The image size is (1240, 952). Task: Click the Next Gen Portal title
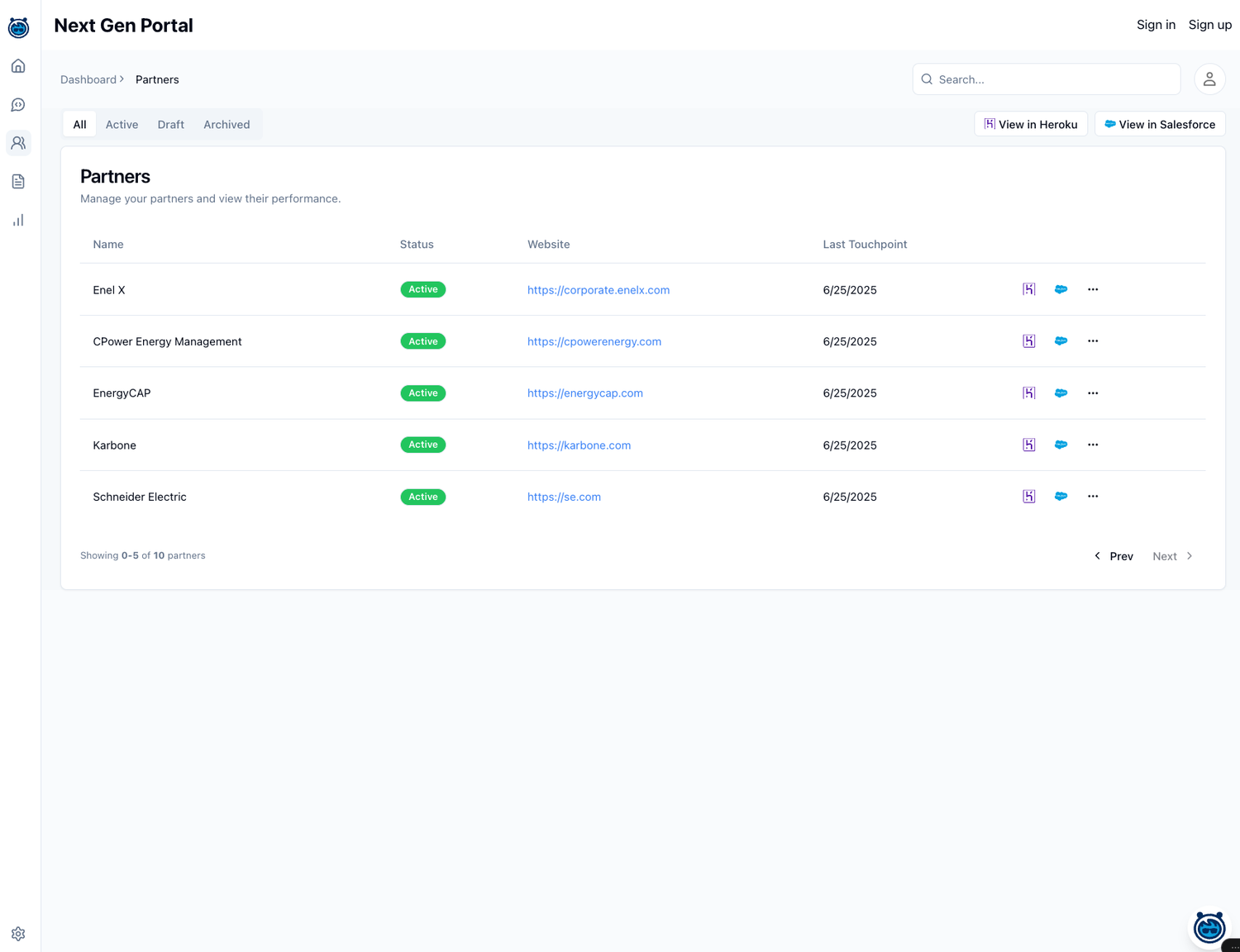tap(123, 26)
